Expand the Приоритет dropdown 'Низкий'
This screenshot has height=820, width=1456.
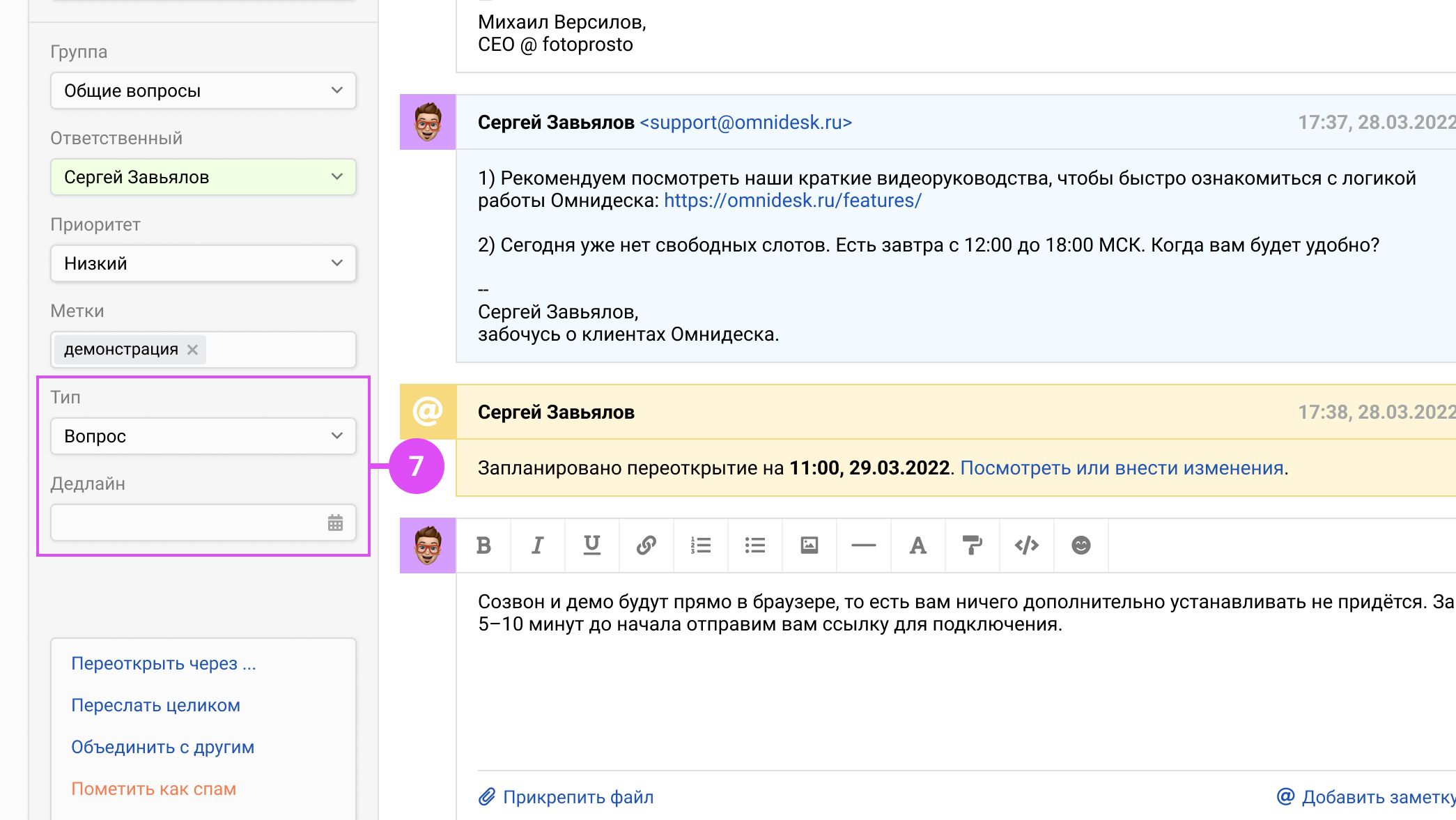click(203, 263)
